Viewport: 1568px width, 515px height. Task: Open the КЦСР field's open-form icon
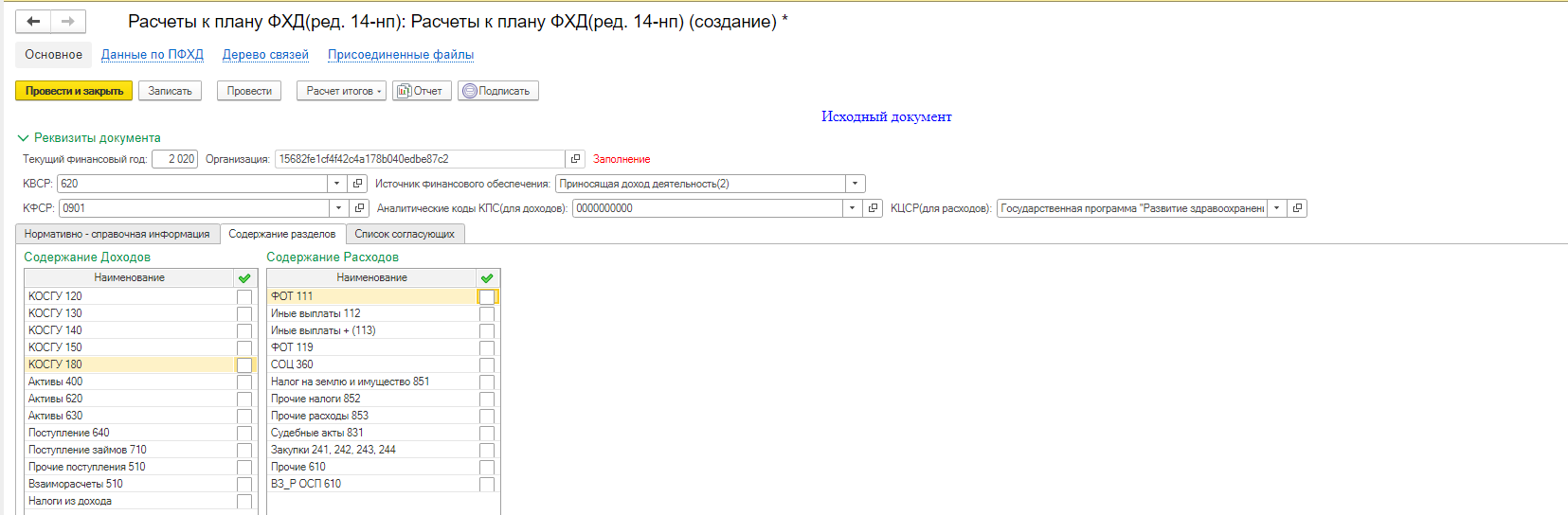[x=1297, y=208]
